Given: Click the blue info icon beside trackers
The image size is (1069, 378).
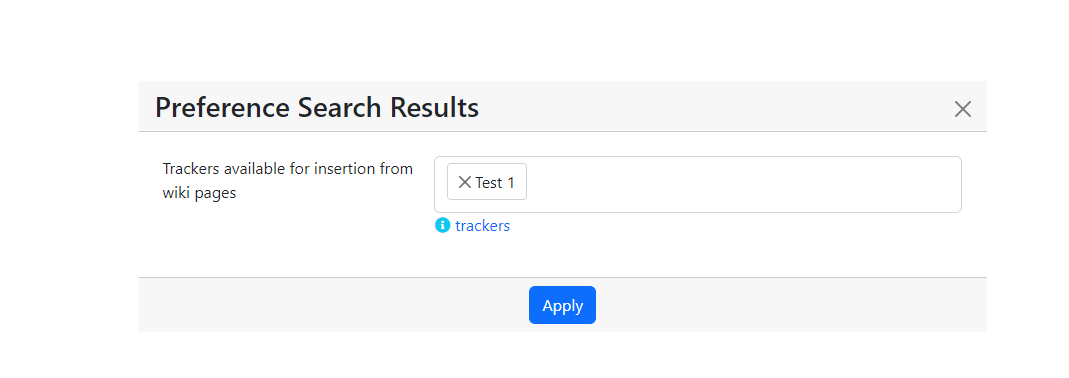Looking at the screenshot, I should 442,225.
